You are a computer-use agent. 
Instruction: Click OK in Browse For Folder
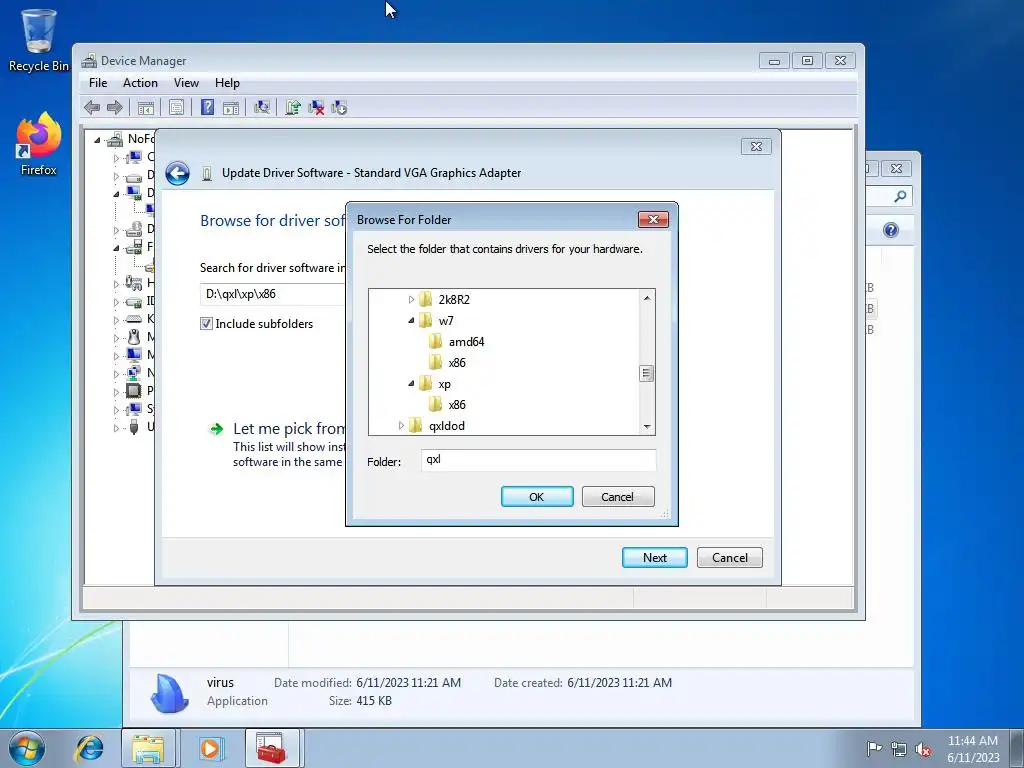537,497
